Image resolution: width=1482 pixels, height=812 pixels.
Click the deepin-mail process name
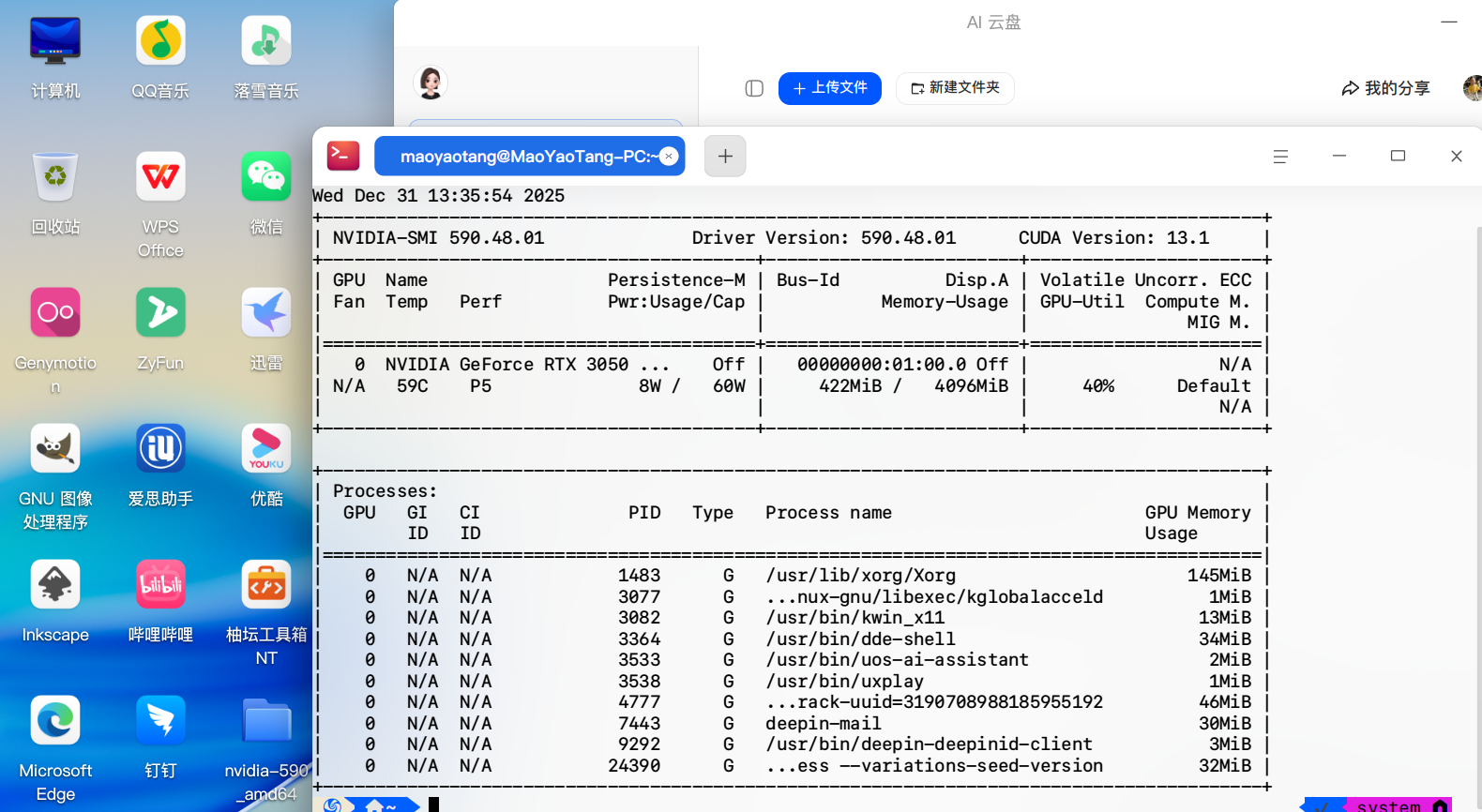(x=824, y=724)
